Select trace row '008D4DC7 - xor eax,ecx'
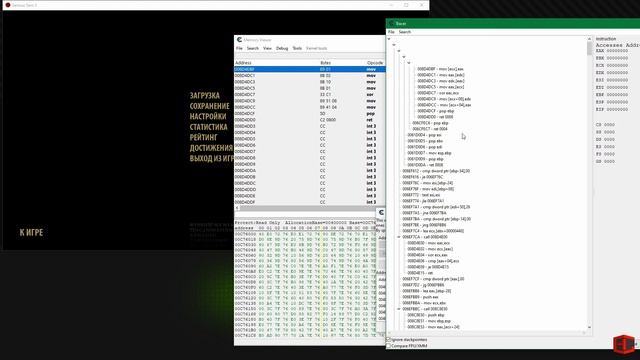Viewport: 640px width, 360px height. tap(438, 93)
